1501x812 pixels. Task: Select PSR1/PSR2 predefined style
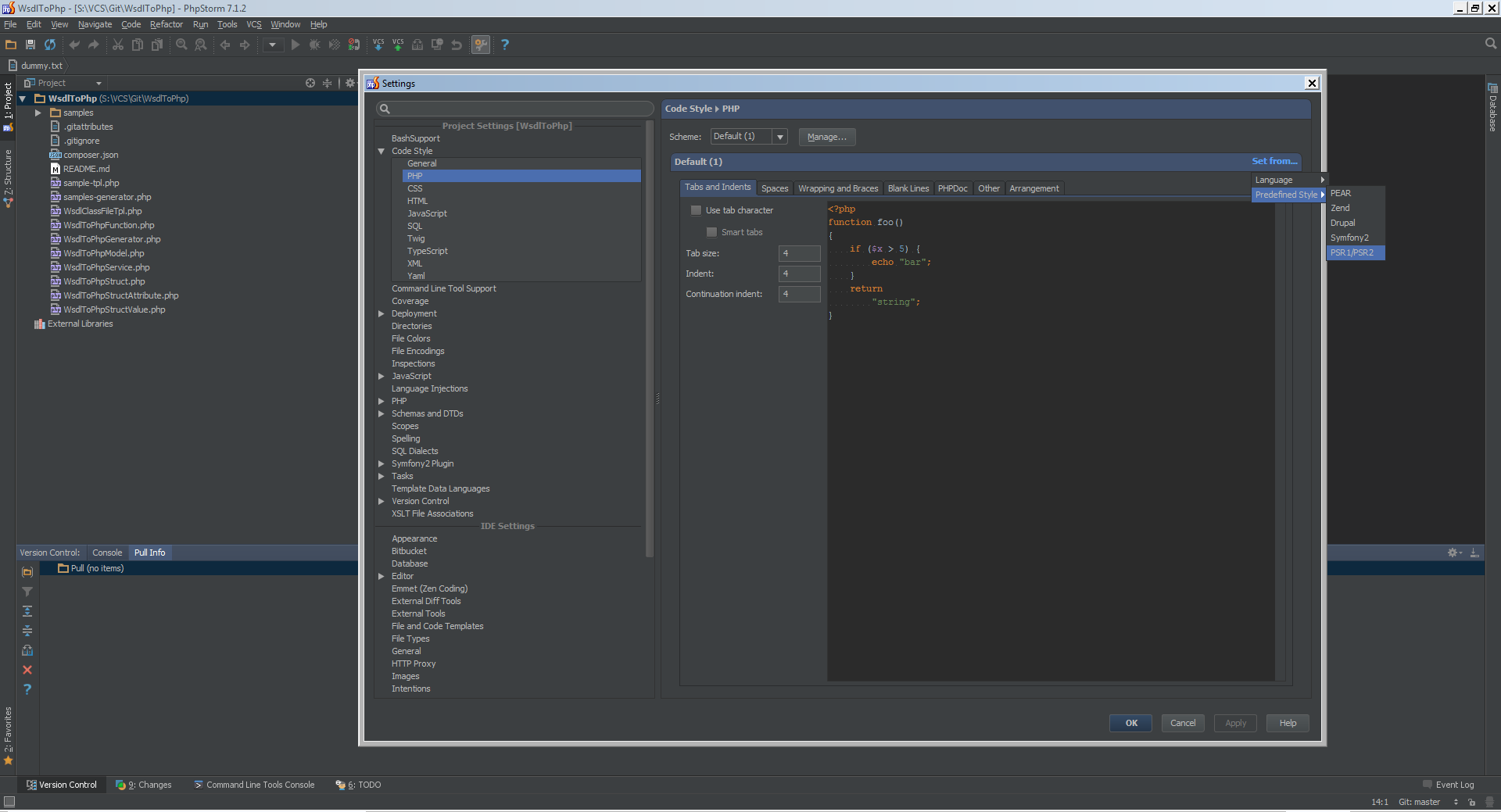(1356, 252)
